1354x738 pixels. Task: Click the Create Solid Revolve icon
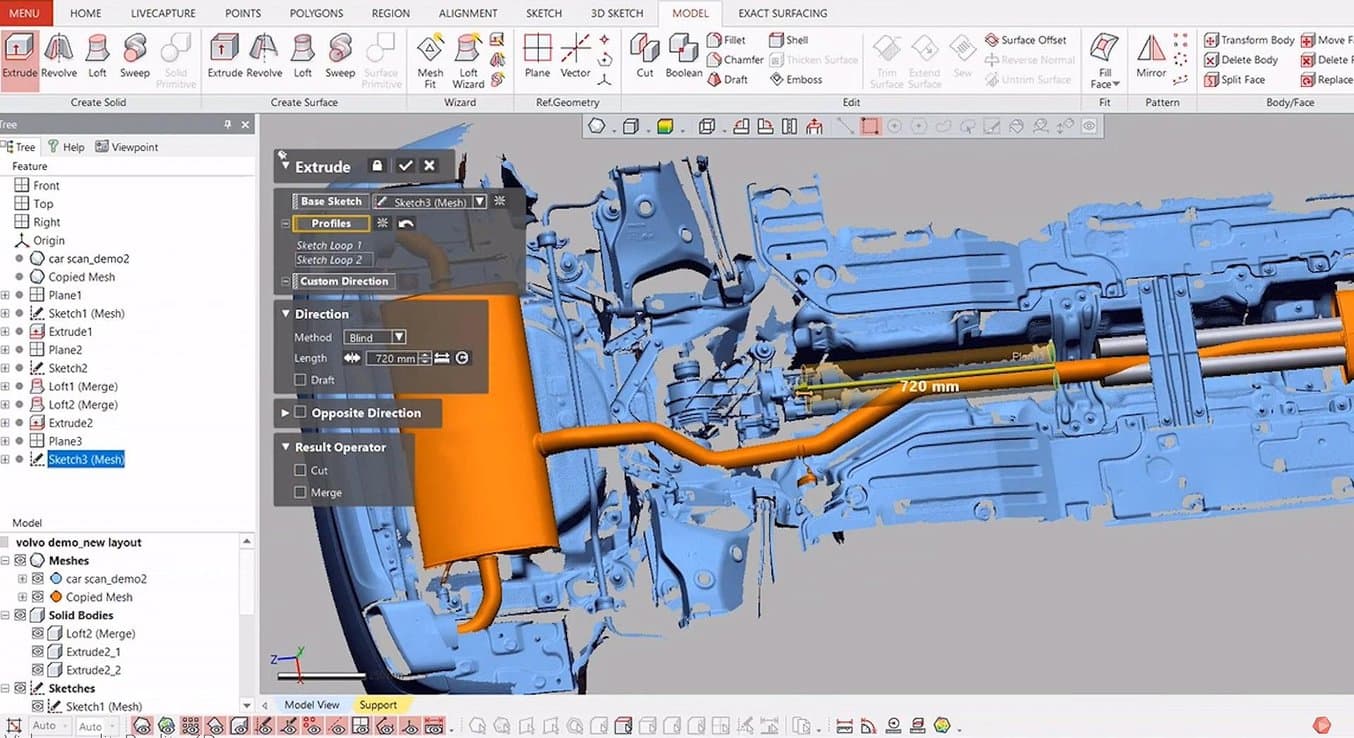pyautogui.click(x=59, y=56)
